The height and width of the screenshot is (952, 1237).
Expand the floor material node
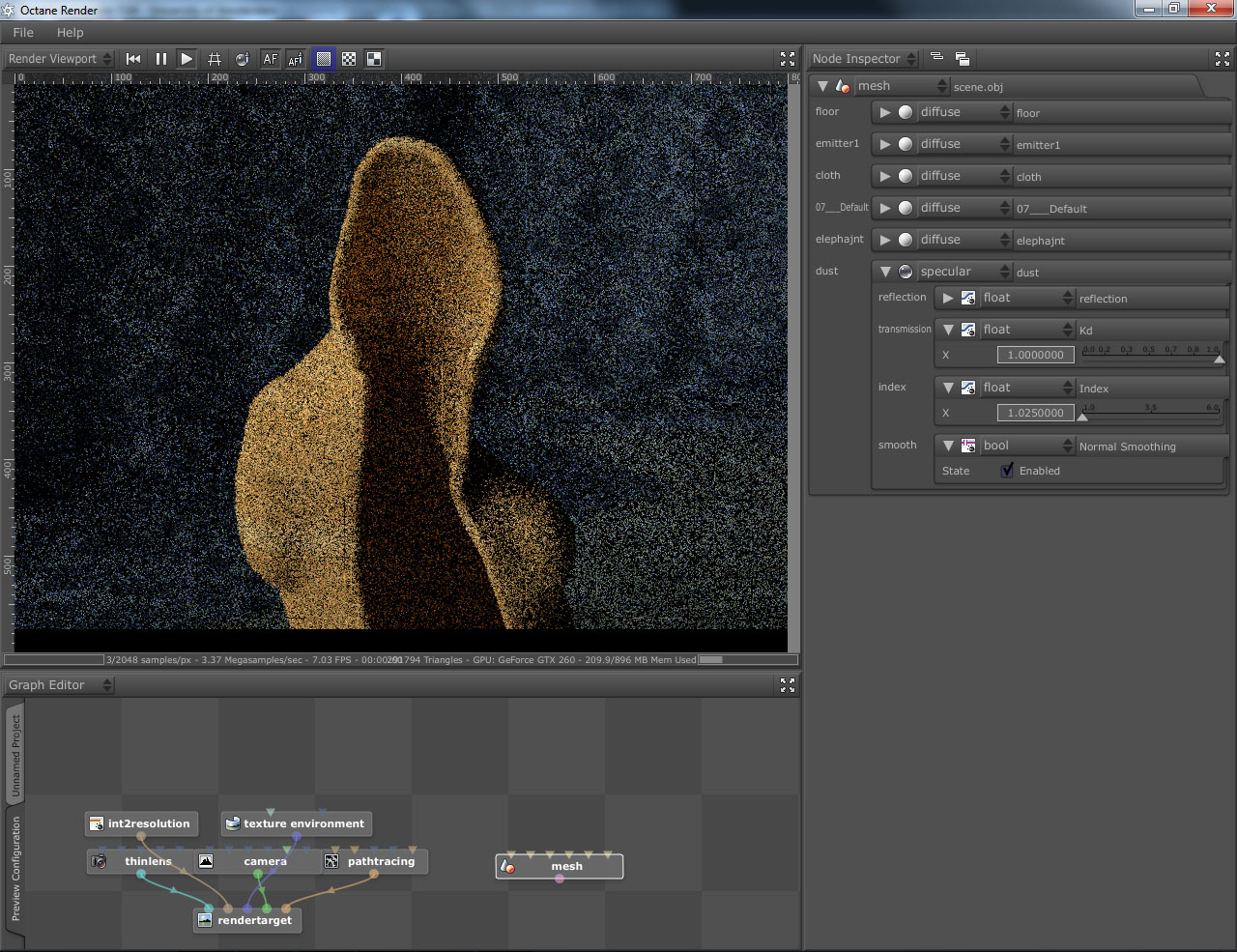884,112
